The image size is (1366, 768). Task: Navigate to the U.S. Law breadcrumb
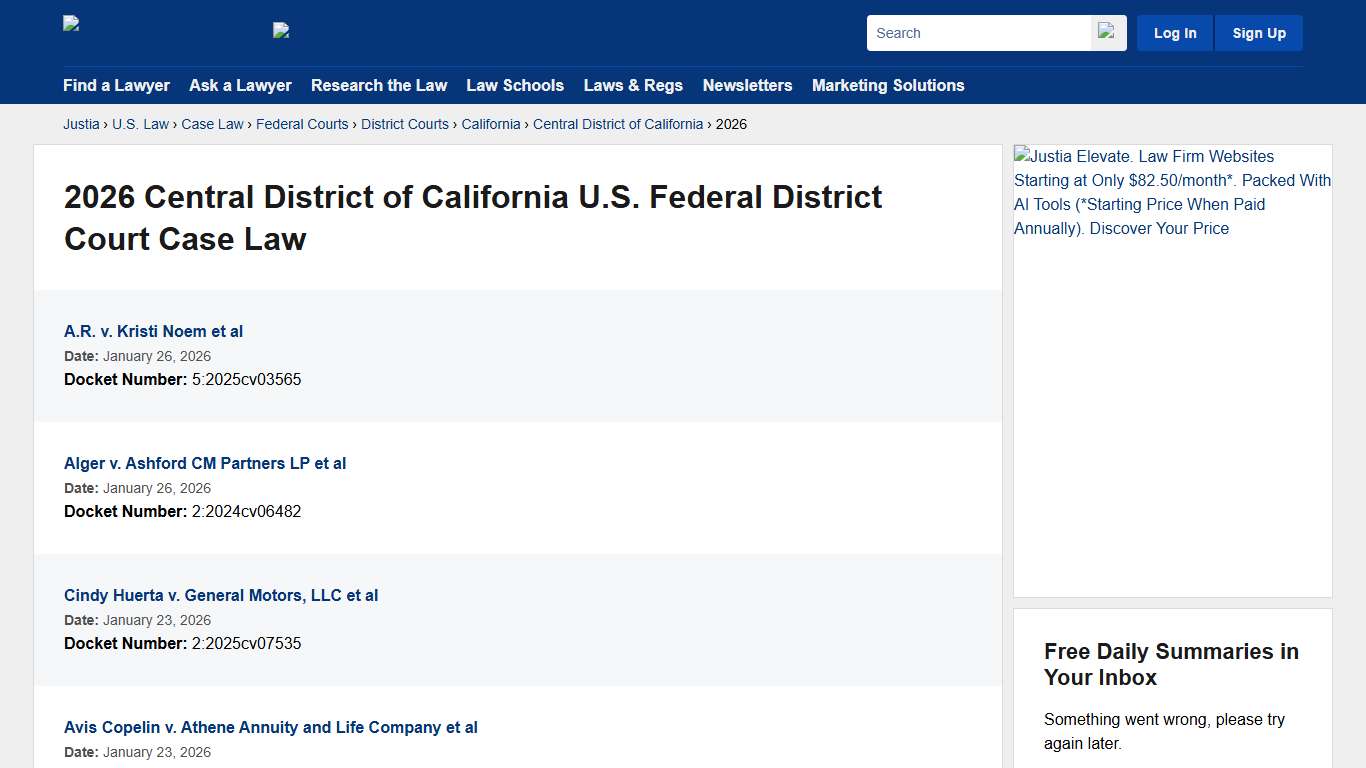tap(140, 124)
